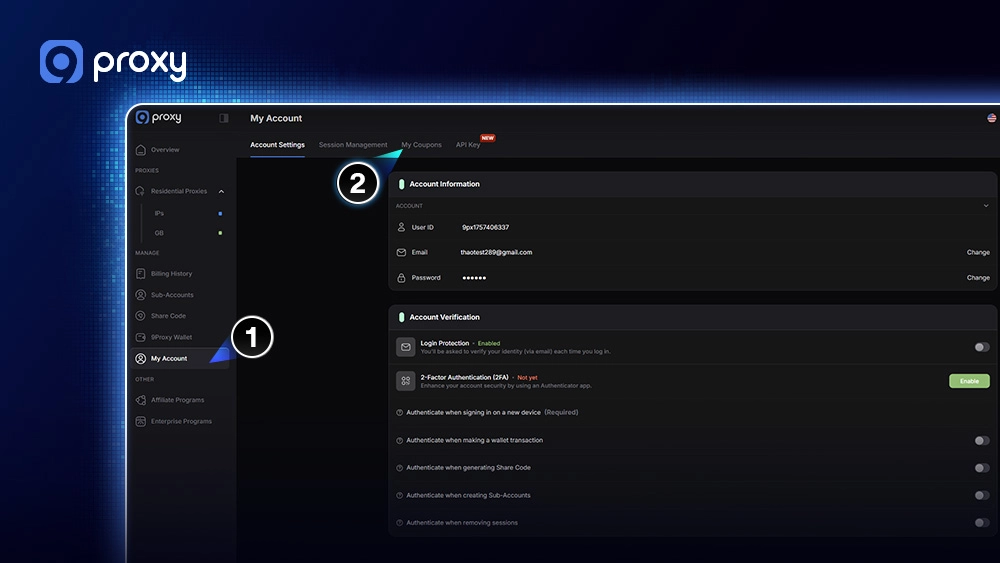Click the Sub-Accounts icon in sidebar
Image resolution: width=1000 pixels, height=563 pixels.
[141, 295]
